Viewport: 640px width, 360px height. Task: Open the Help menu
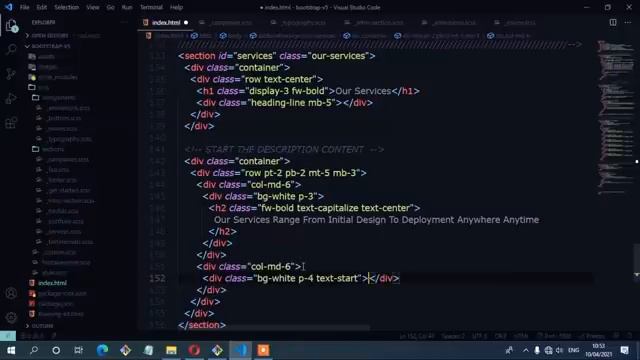(x=176, y=7)
